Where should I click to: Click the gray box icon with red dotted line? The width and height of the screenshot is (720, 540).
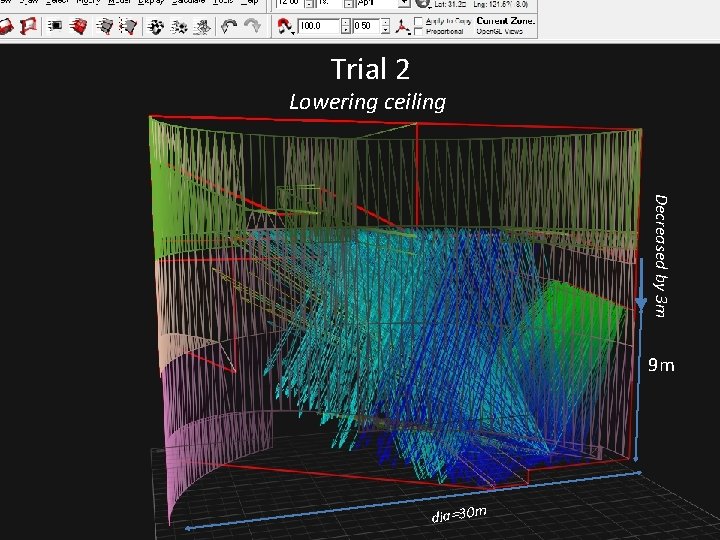point(128,26)
